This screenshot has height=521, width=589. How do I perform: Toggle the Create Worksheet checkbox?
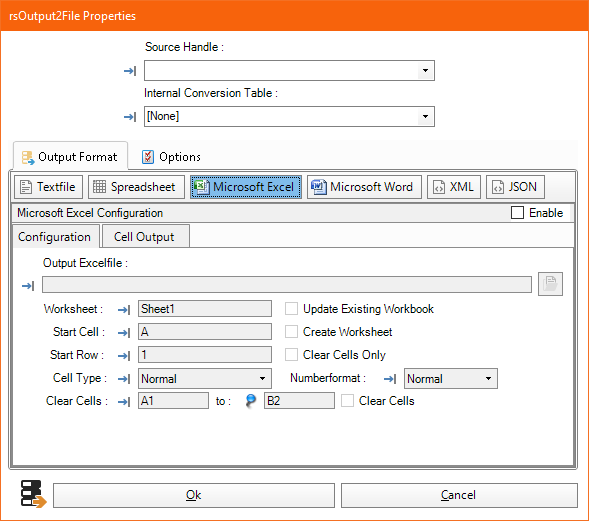291,332
